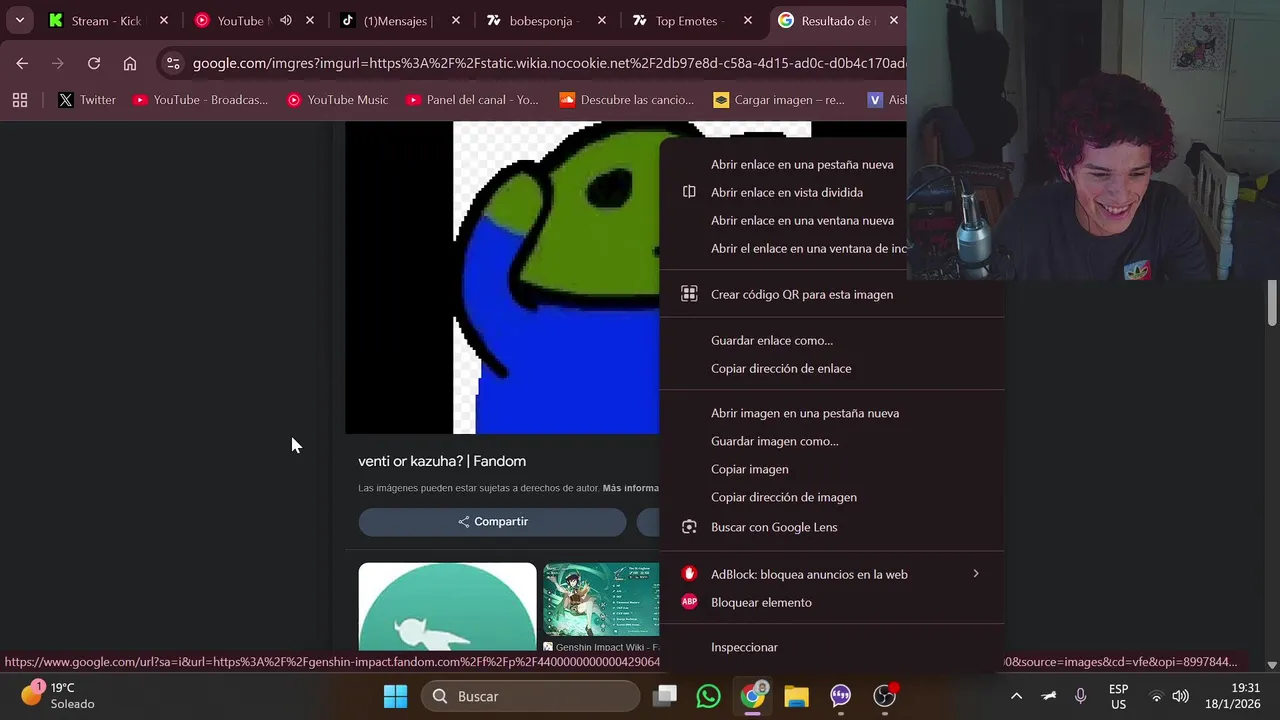
Task: Open the Más información link
Action: tap(630, 488)
